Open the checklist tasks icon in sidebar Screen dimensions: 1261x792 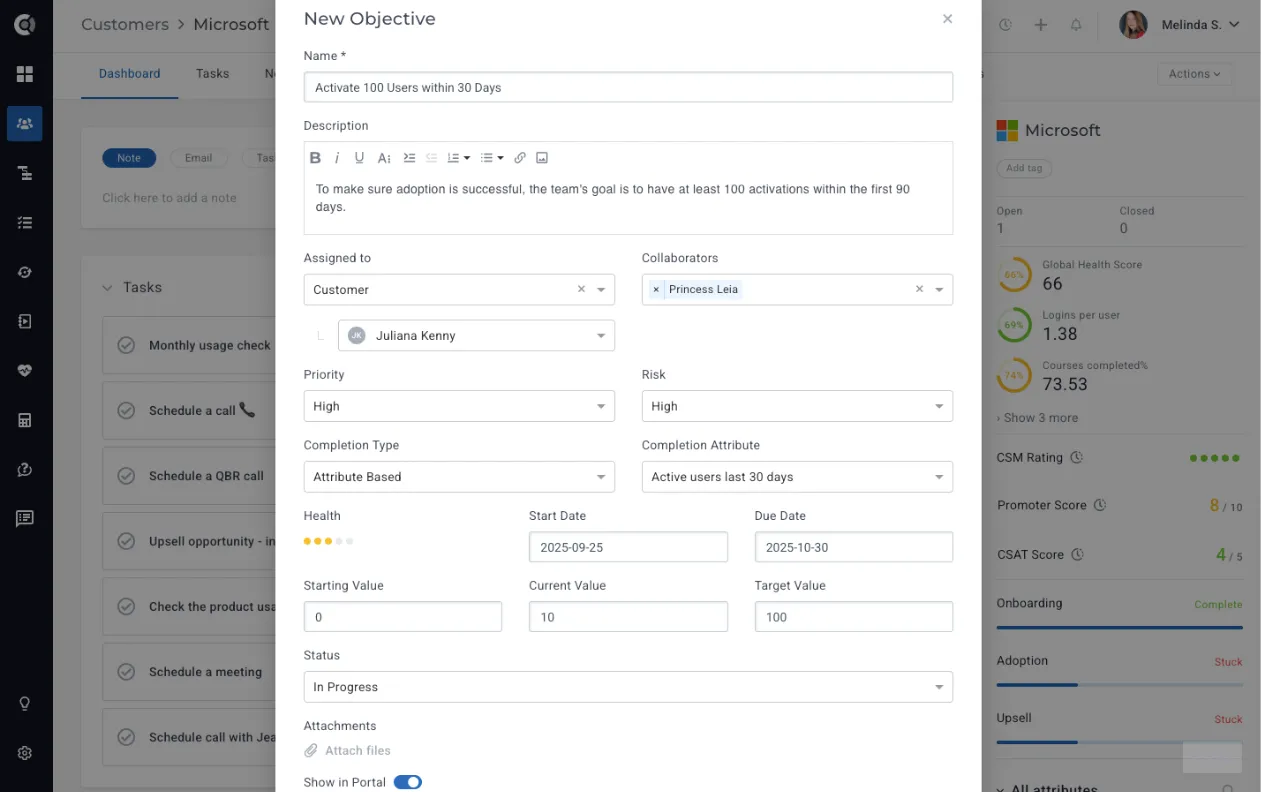click(x=25, y=223)
